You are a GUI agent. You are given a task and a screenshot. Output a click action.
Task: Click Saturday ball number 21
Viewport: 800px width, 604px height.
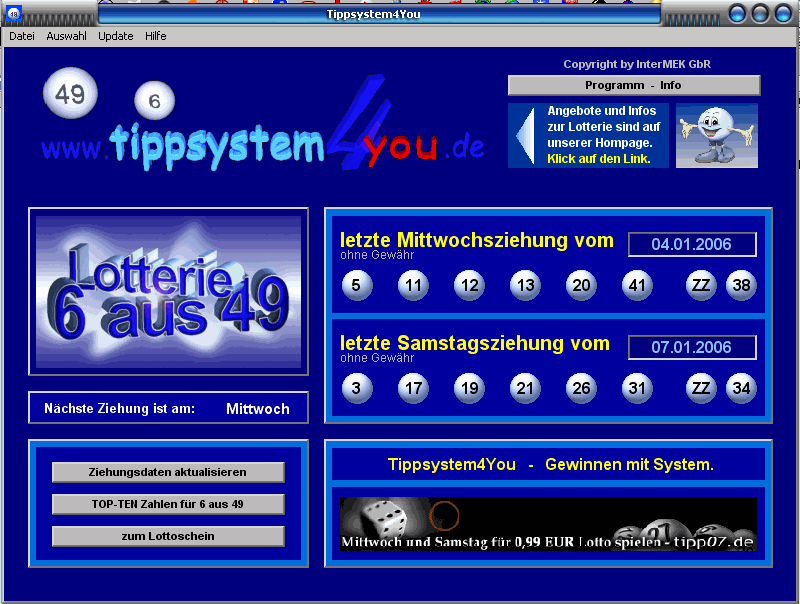pyautogui.click(x=525, y=388)
